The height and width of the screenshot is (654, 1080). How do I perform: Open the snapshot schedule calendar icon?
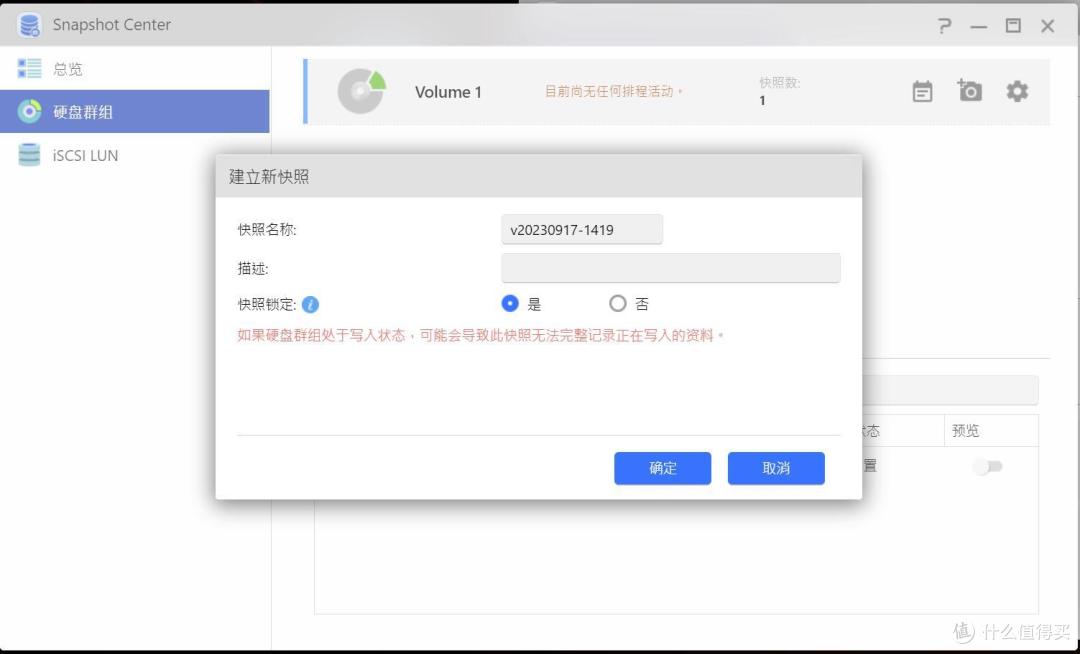tap(922, 92)
